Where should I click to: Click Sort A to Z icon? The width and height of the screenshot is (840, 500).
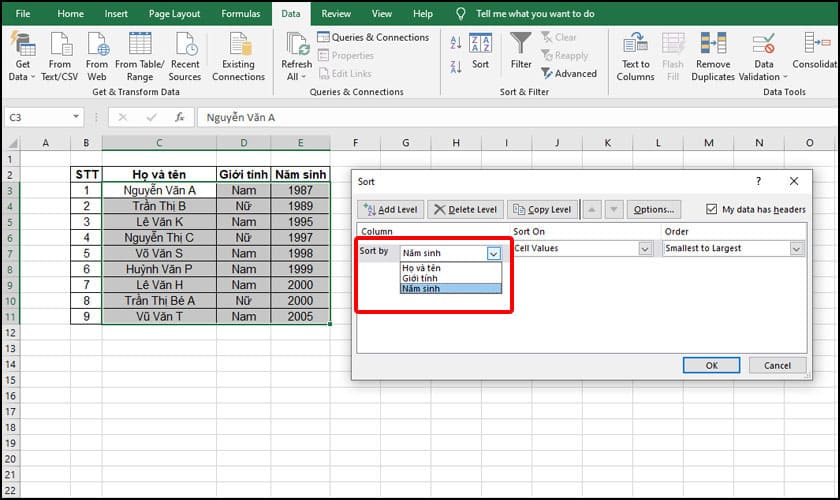click(x=456, y=43)
